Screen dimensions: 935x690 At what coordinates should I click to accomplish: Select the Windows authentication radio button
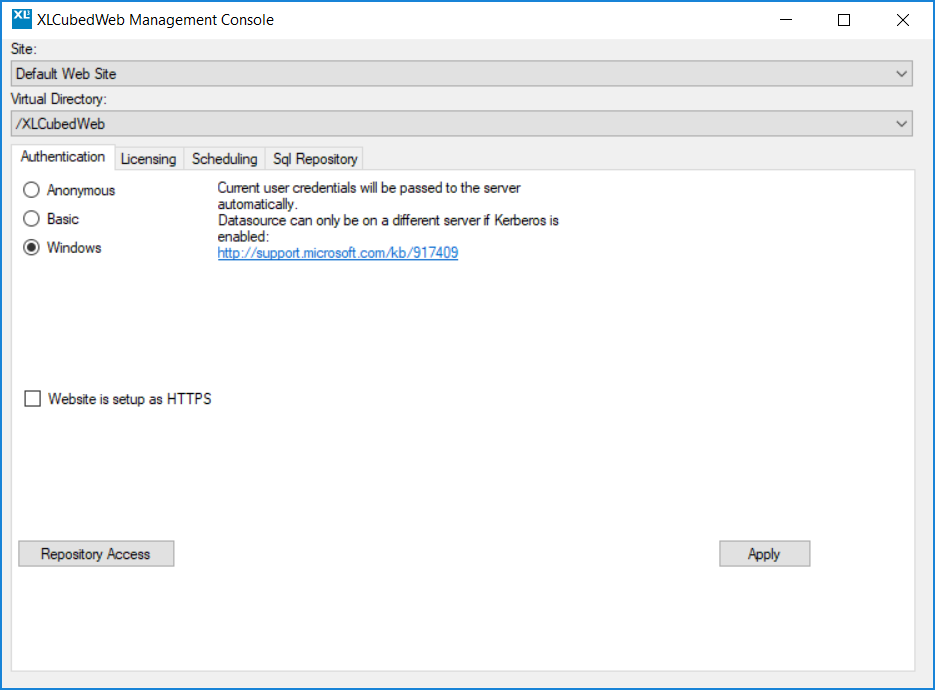(31, 247)
